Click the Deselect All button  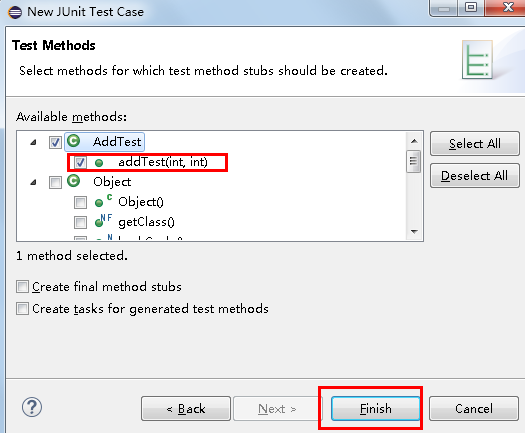[x=475, y=175]
